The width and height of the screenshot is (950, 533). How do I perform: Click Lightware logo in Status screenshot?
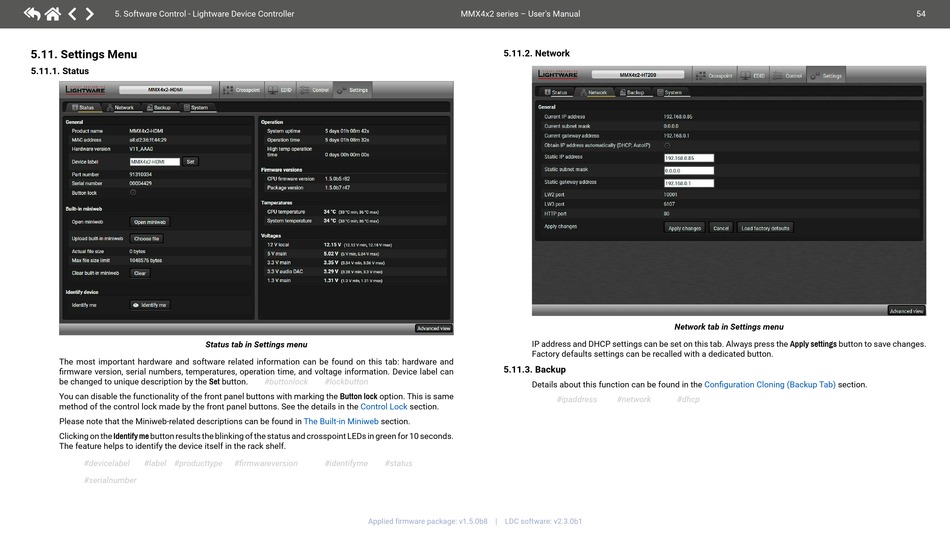pos(85,90)
